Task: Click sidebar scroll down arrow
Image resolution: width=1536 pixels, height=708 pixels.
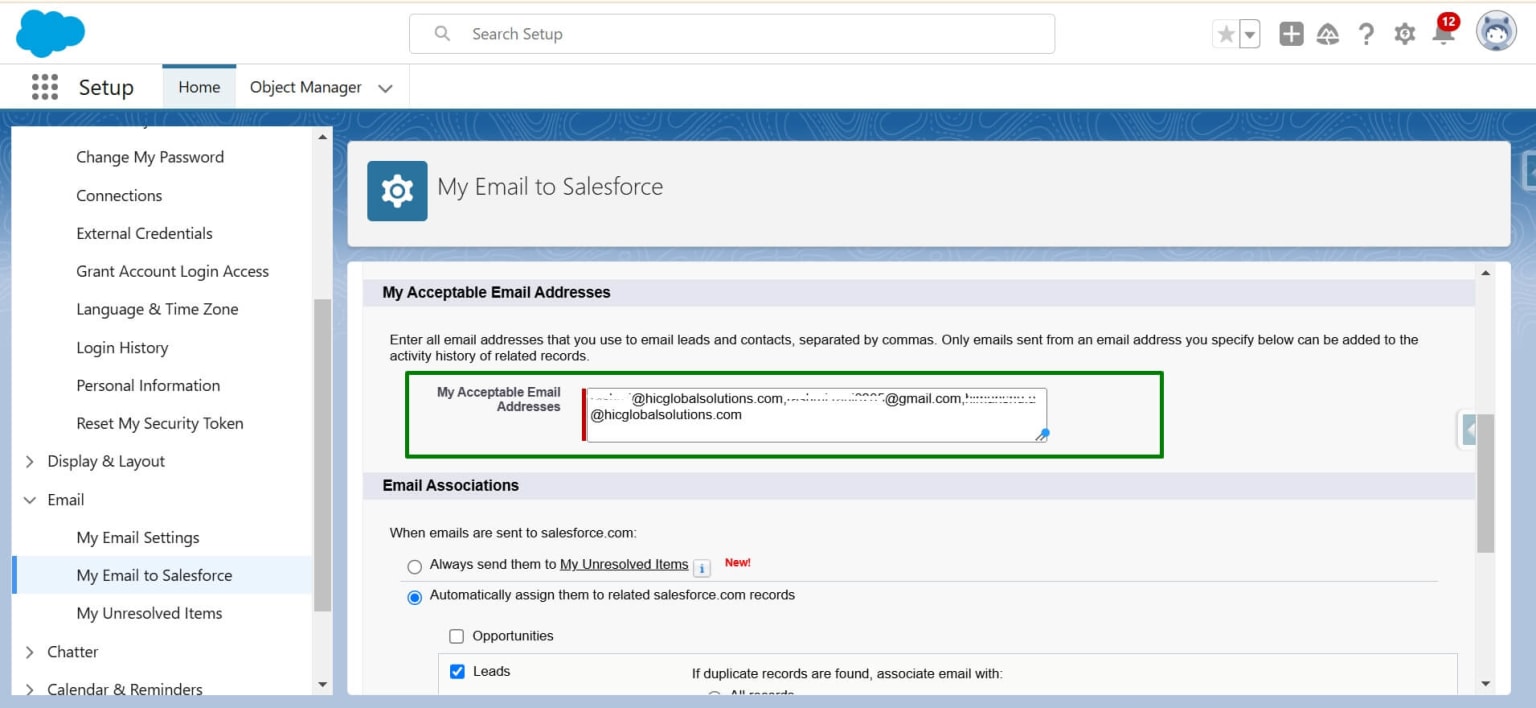Action: (322, 684)
